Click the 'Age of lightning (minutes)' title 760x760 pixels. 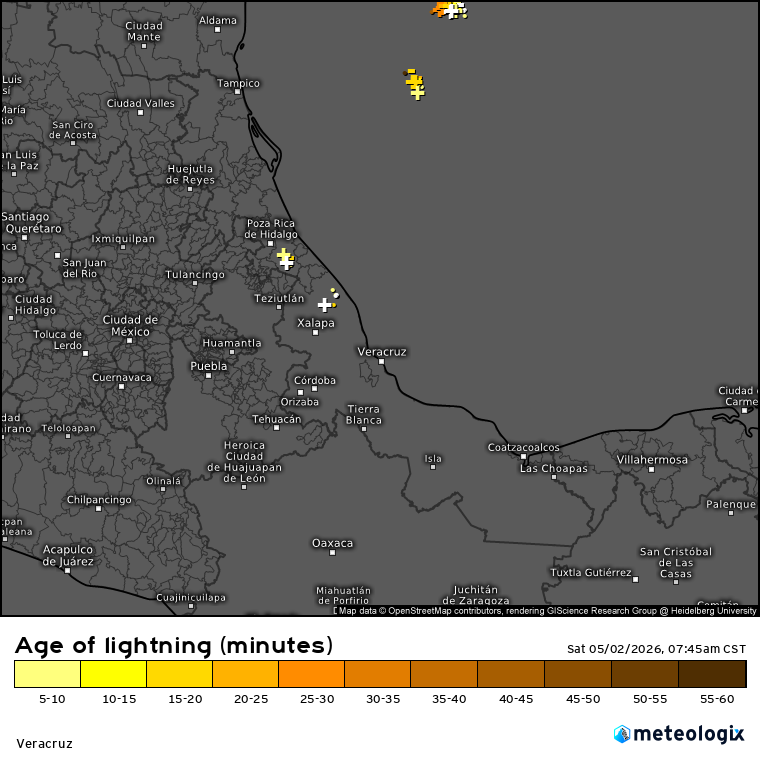[174, 646]
